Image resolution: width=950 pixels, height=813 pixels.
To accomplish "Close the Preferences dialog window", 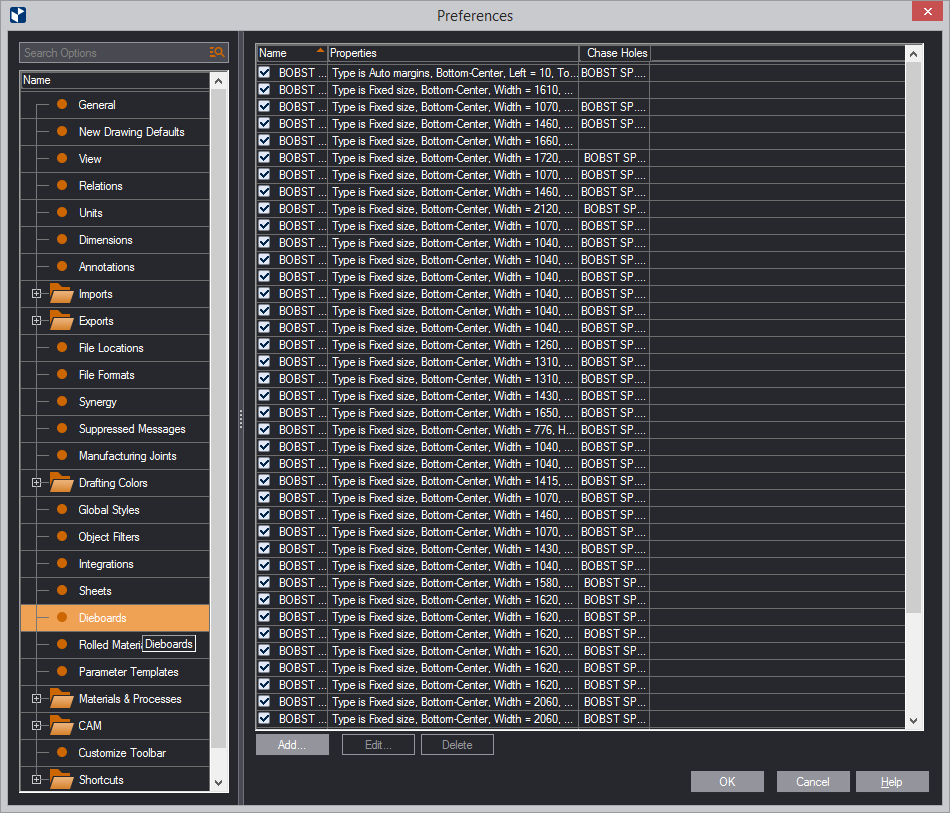I will [x=928, y=12].
